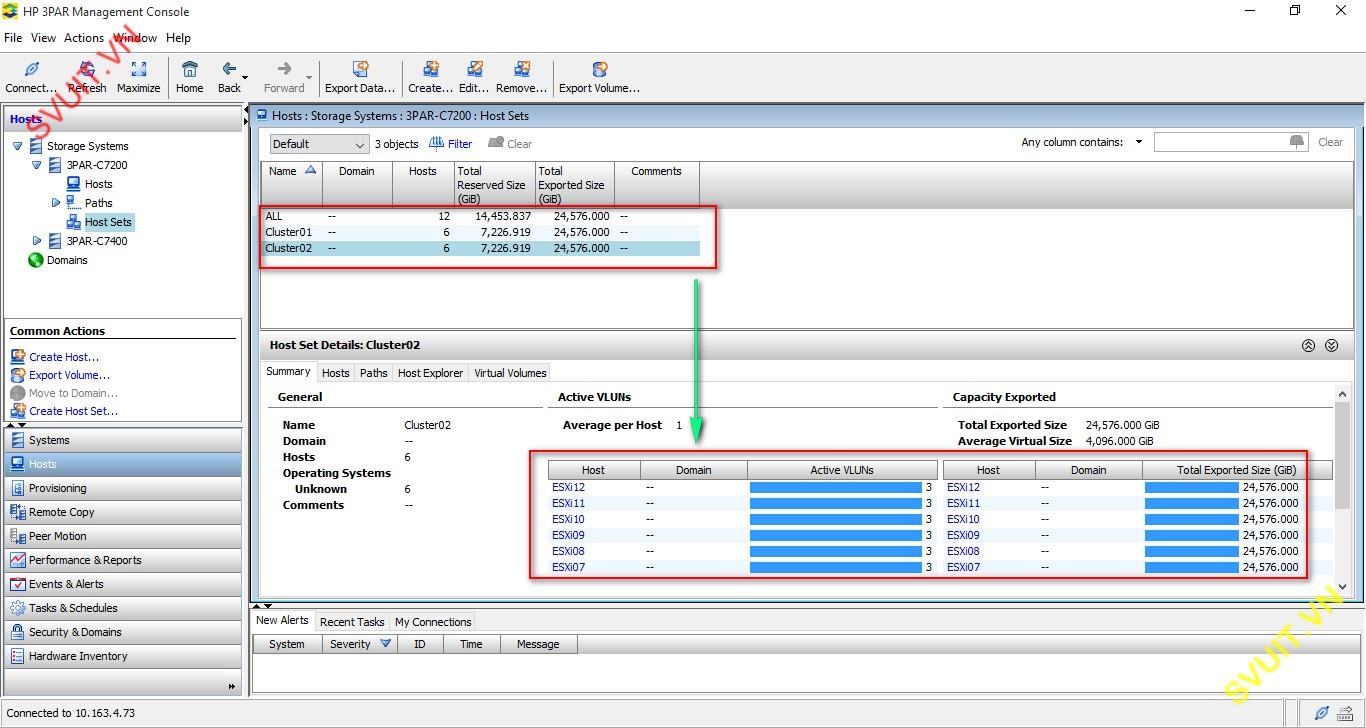Expand the Paths tree node
This screenshot has width=1366, height=728.
[x=56, y=203]
